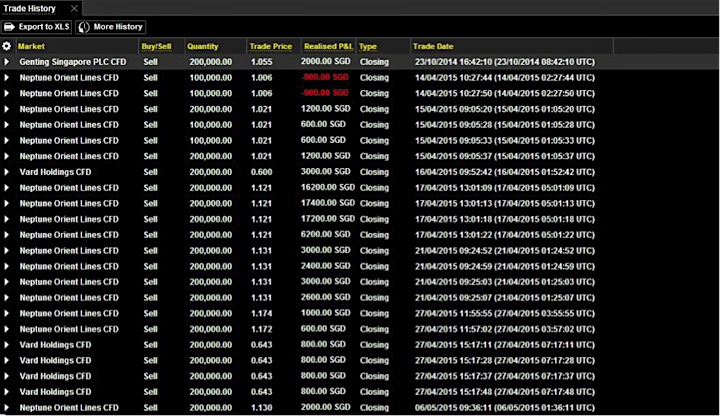The image size is (720, 416).
Task: Expand the Vard Holdings row dated 27/04/2015 15:17:37
Action: click(6, 376)
